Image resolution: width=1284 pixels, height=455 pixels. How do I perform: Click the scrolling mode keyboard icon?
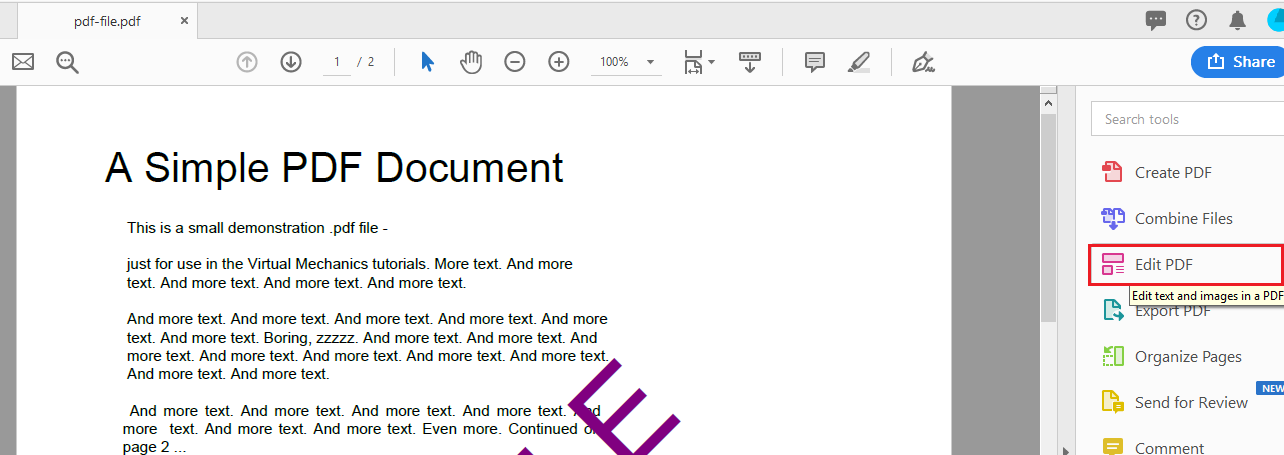750,62
